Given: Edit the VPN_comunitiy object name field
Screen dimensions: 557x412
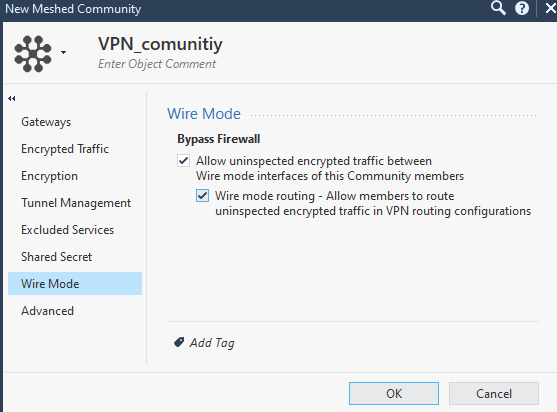Looking at the screenshot, I should click(160, 44).
